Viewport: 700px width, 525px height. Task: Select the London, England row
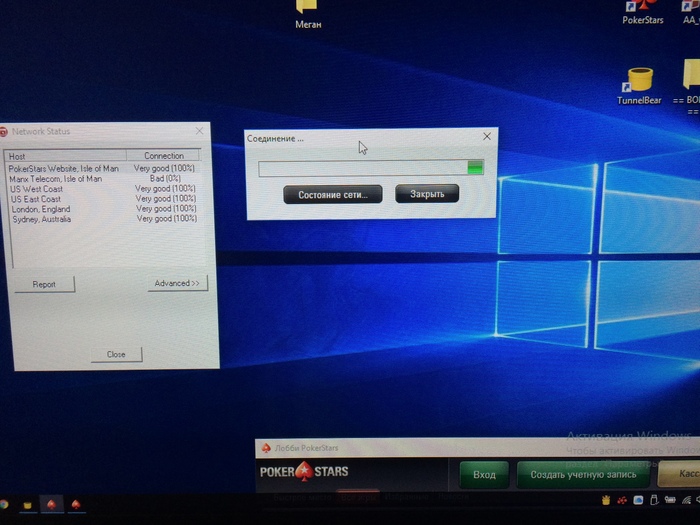pos(102,209)
